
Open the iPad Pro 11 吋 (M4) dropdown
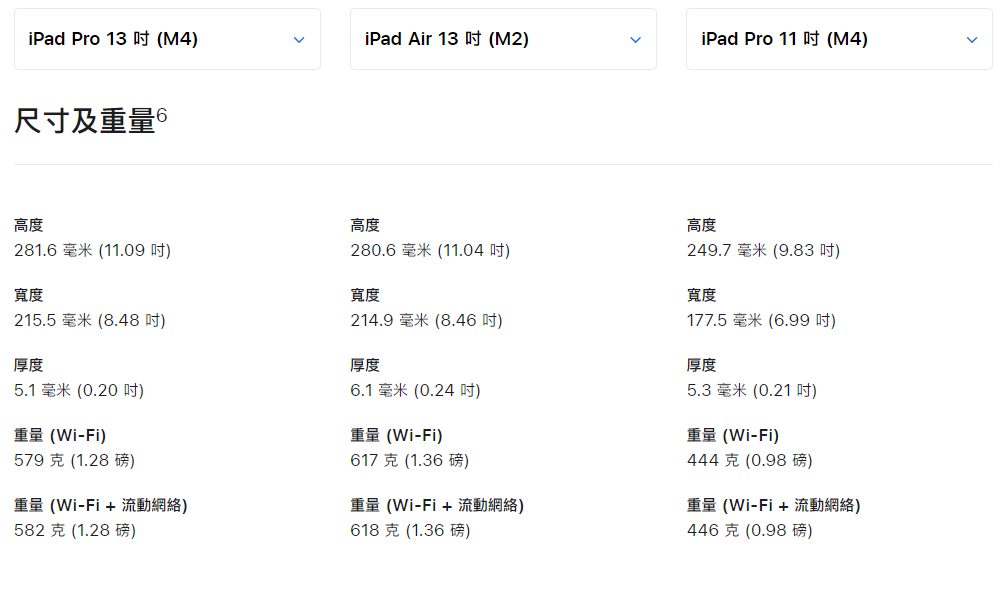pos(838,38)
